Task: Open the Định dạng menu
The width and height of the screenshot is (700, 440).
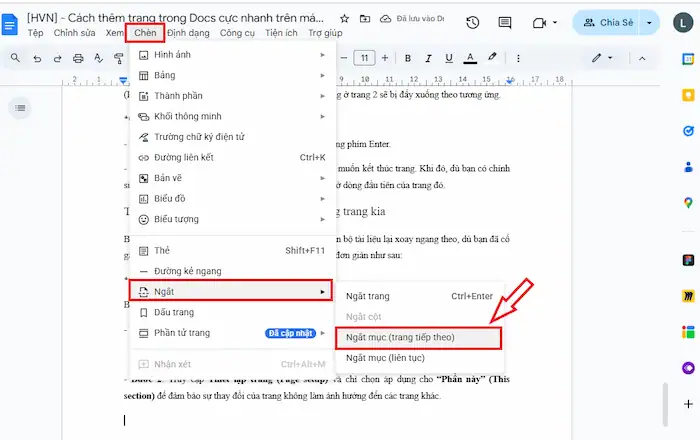Action: [x=191, y=33]
